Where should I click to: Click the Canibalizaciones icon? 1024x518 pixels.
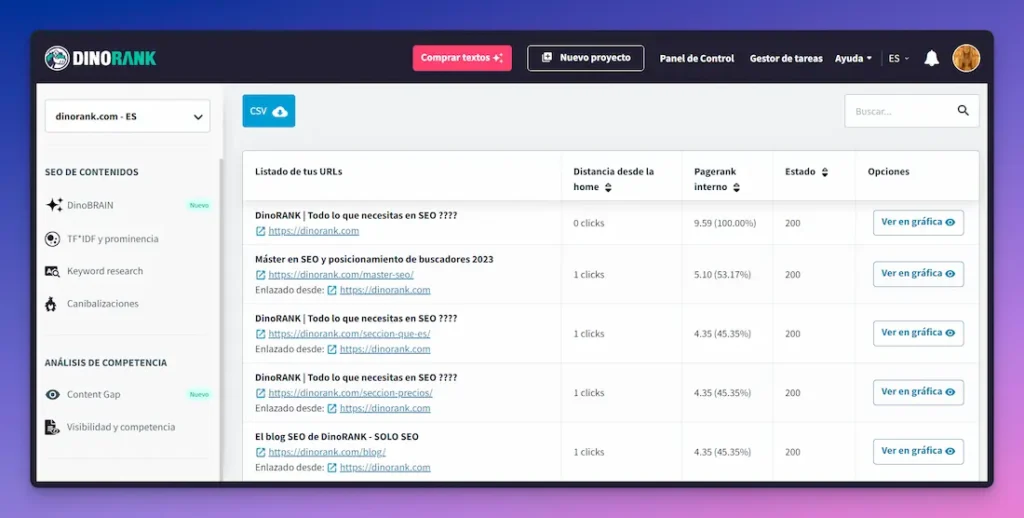(51, 304)
